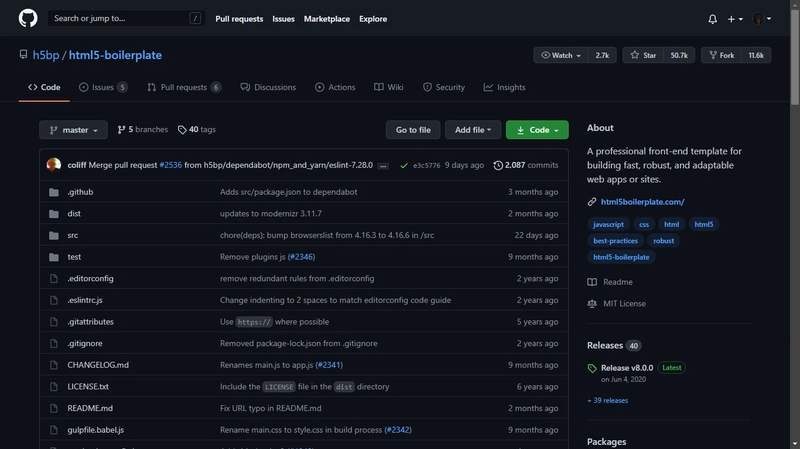800x449 pixels.
Task: View the 50.7k stargazers count
Action: tap(679, 55)
